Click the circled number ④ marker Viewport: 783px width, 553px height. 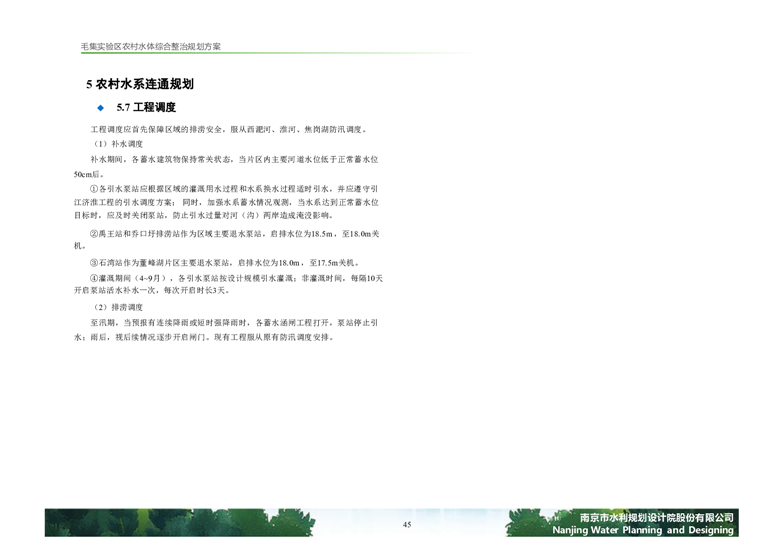click(x=95, y=277)
